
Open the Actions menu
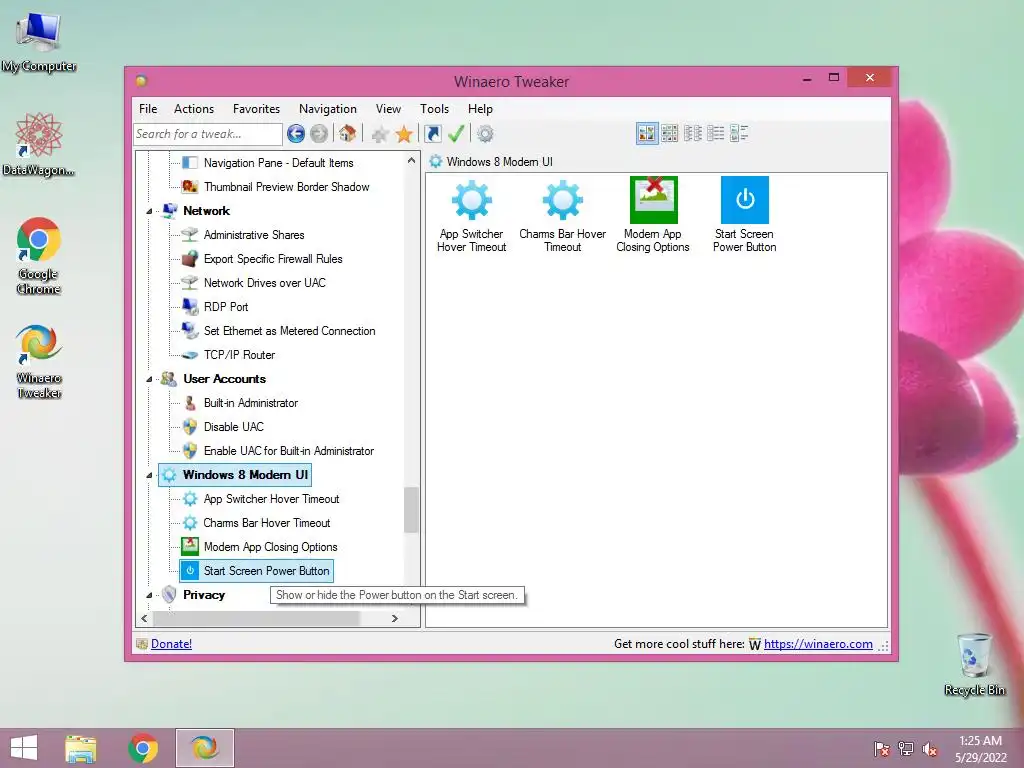[x=194, y=109]
